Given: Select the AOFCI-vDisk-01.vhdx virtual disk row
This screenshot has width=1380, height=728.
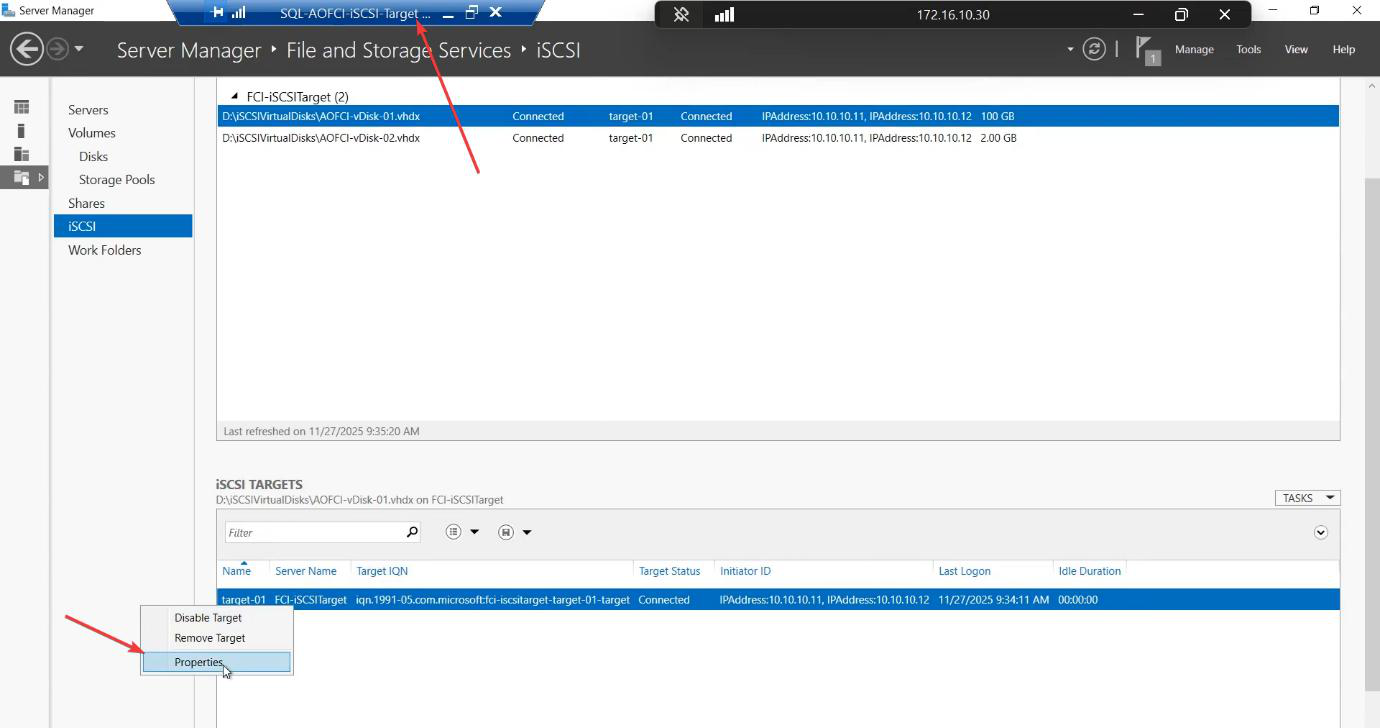Looking at the screenshot, I should [778, 116].
